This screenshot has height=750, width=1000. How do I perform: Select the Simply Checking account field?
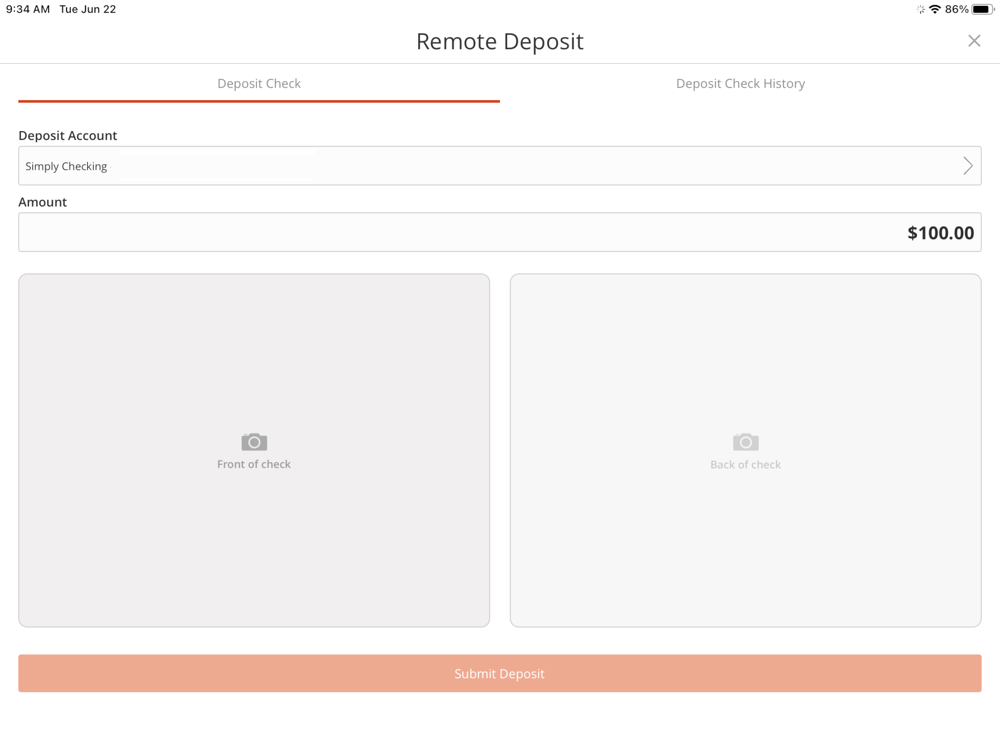point(499,166)
